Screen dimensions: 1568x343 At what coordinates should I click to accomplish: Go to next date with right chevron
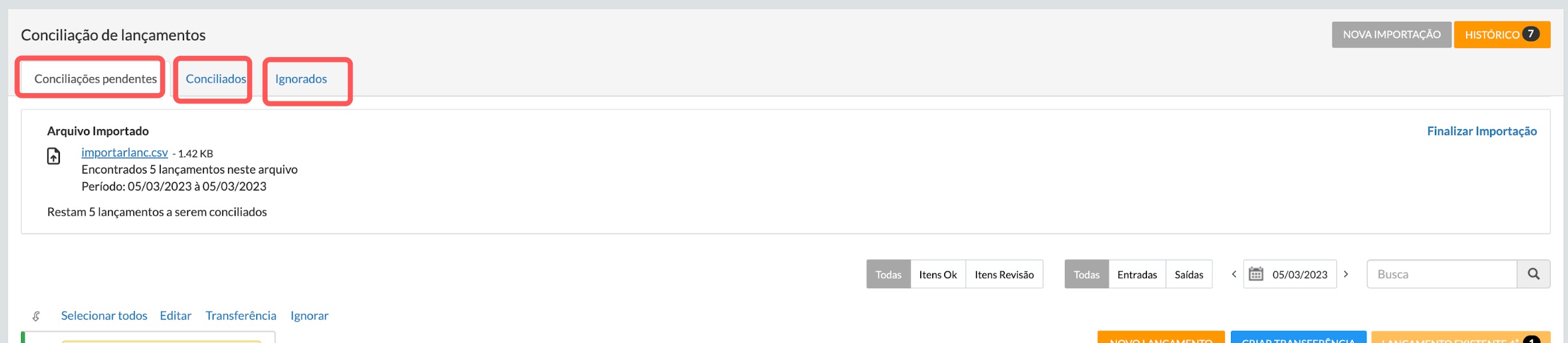[x=1346, y=274]
